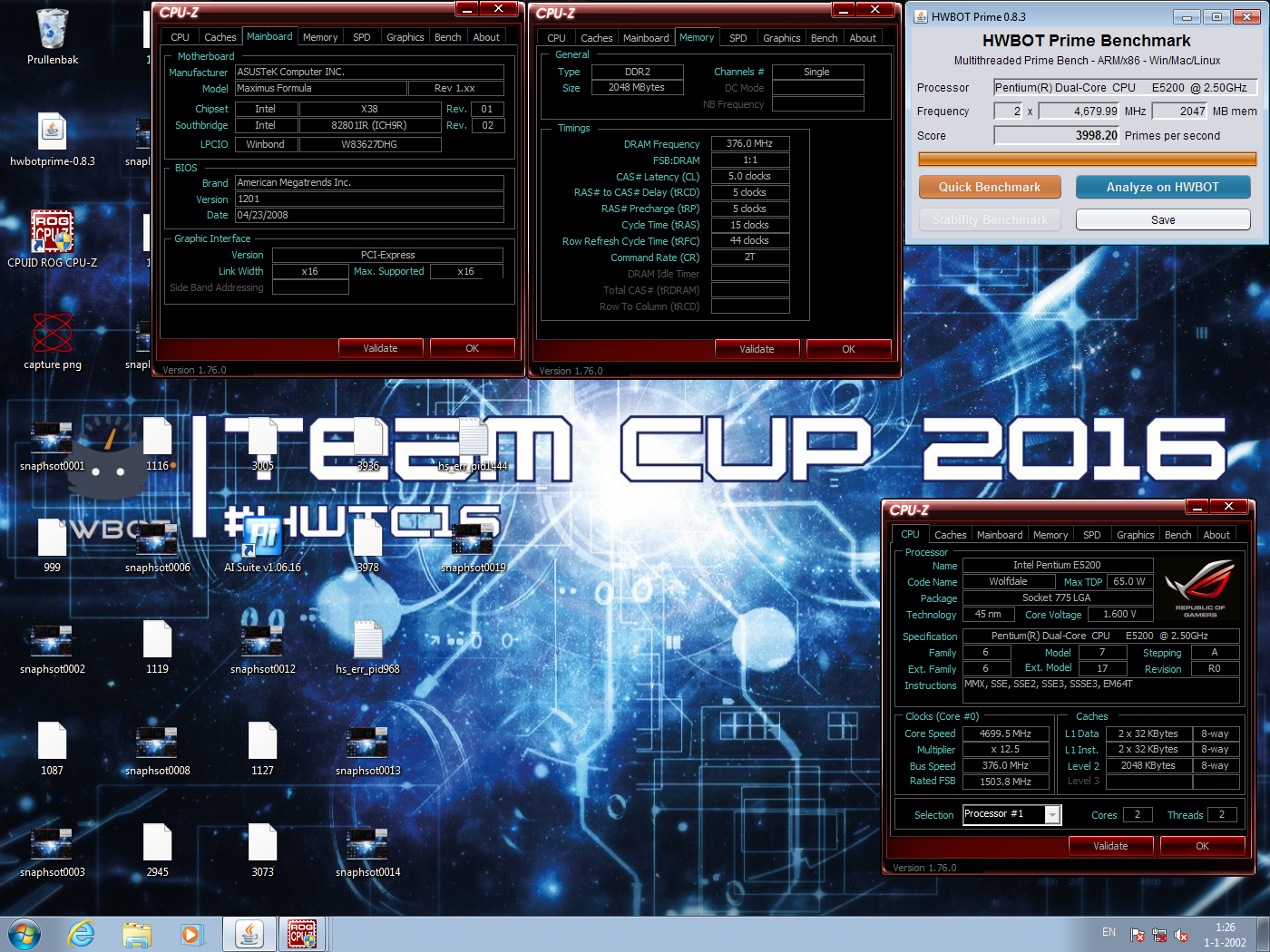The height and width of the screenshot is (952, 1270).
Task: Click Core Speed value 4699.5 MHz
Action: (x=1005, y=733)
